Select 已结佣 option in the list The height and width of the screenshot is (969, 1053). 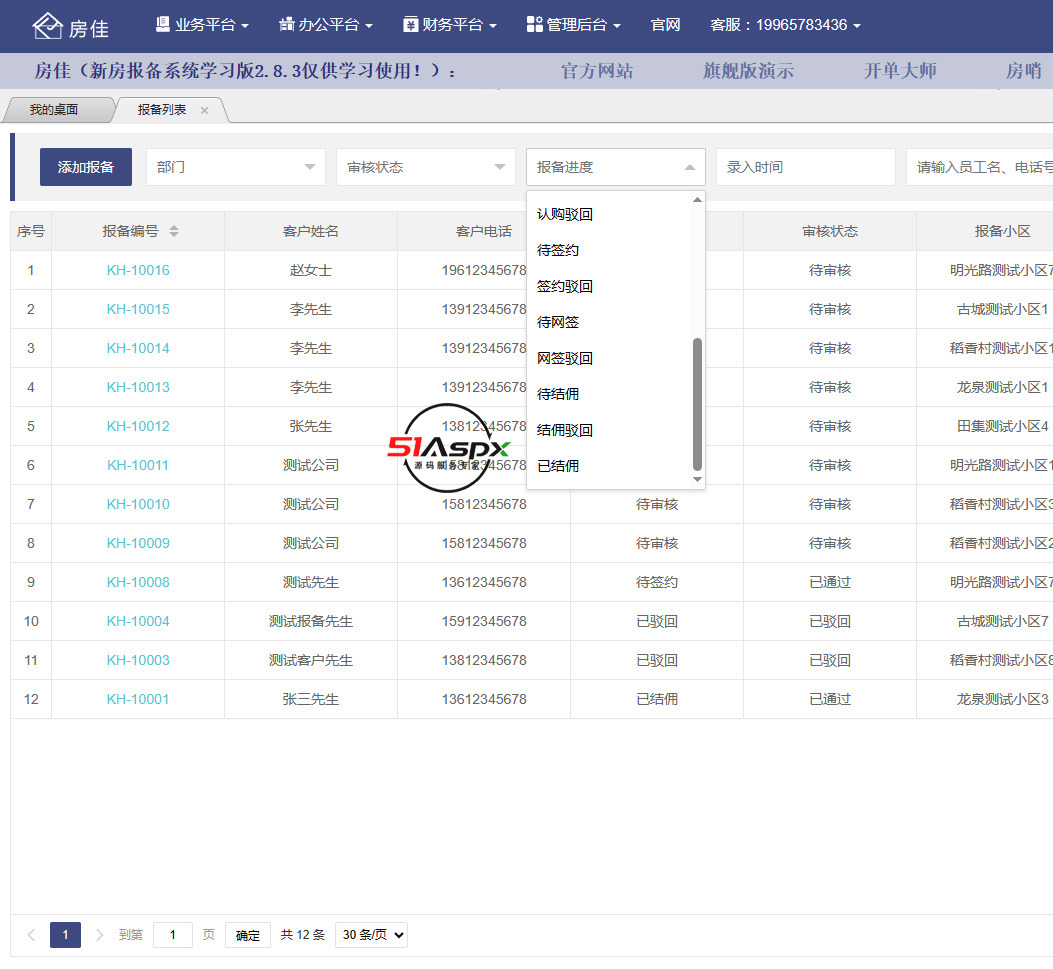[x=558, y=466]
